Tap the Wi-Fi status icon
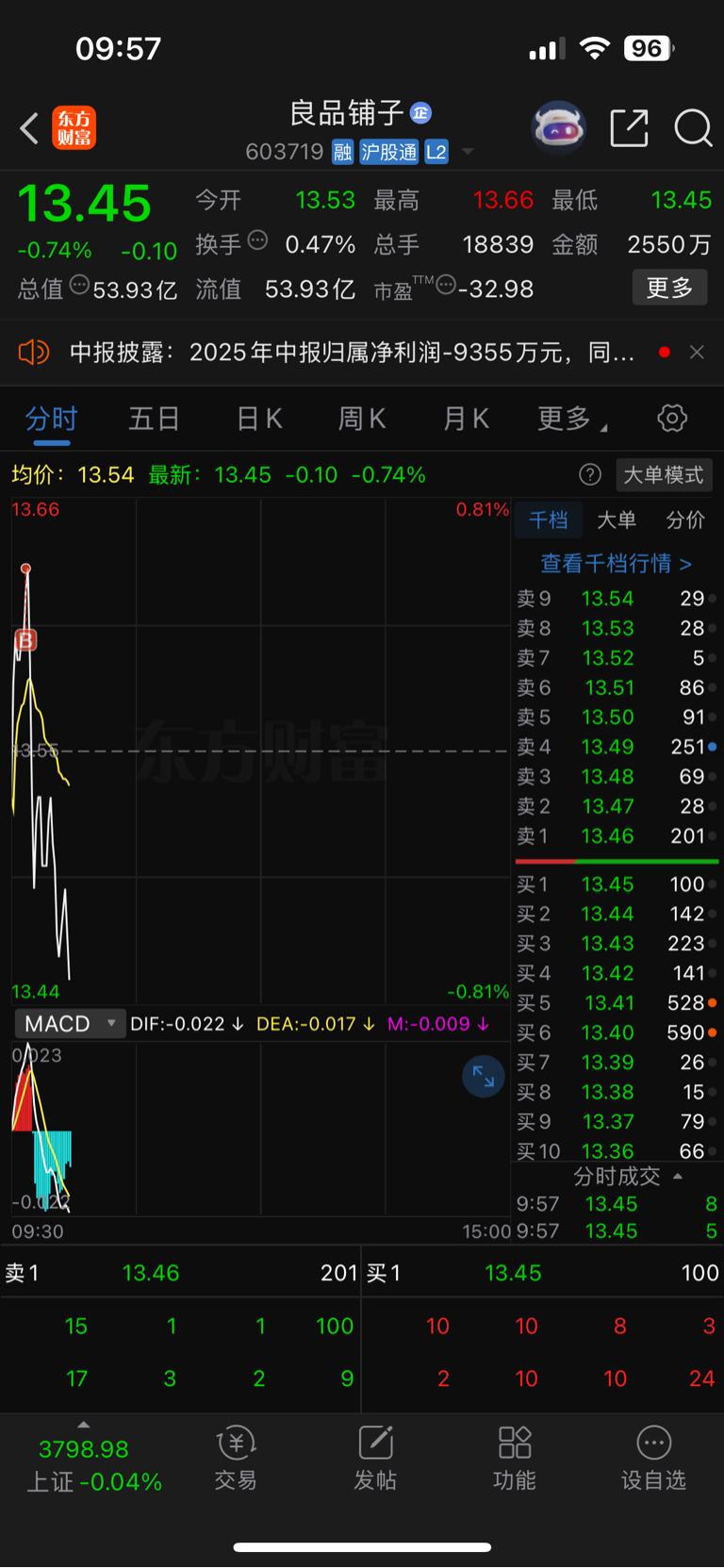This screenshot has width=724, height=1568. [x=594, y=48]
